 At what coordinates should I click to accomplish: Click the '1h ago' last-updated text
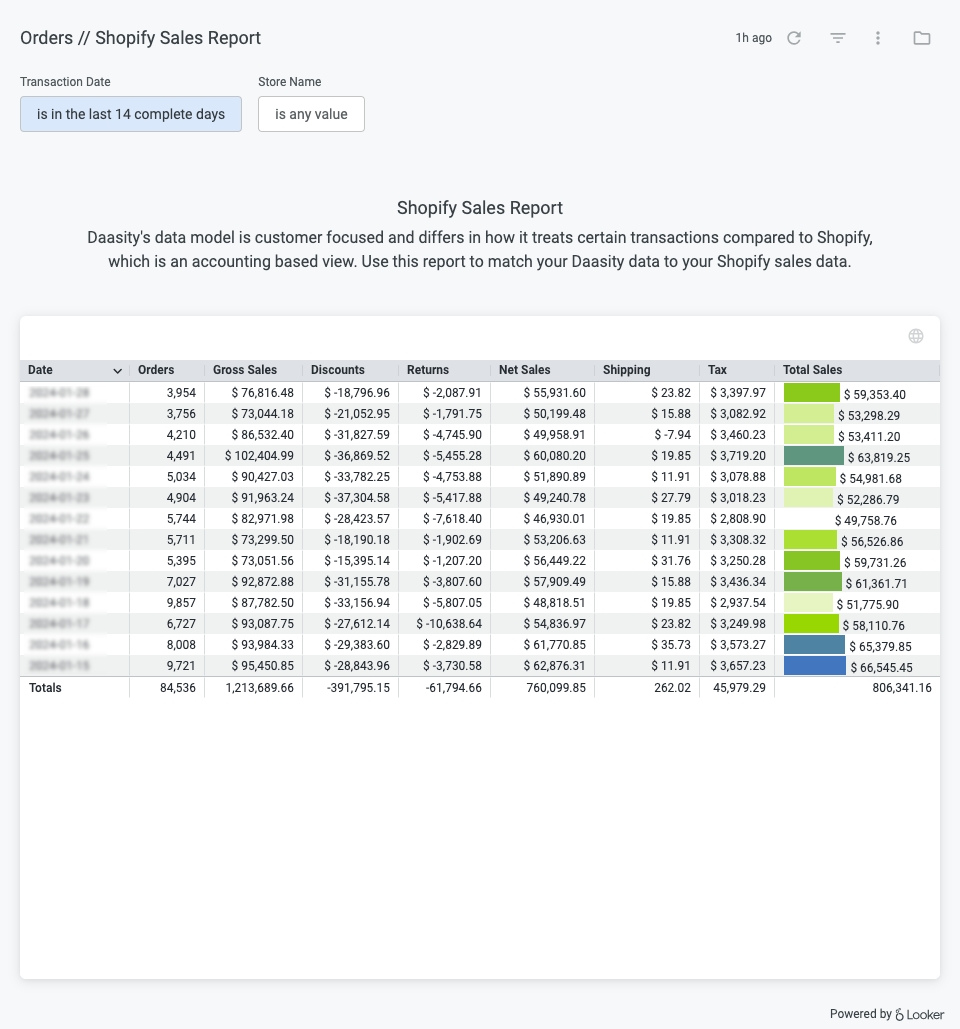[754, 38]
